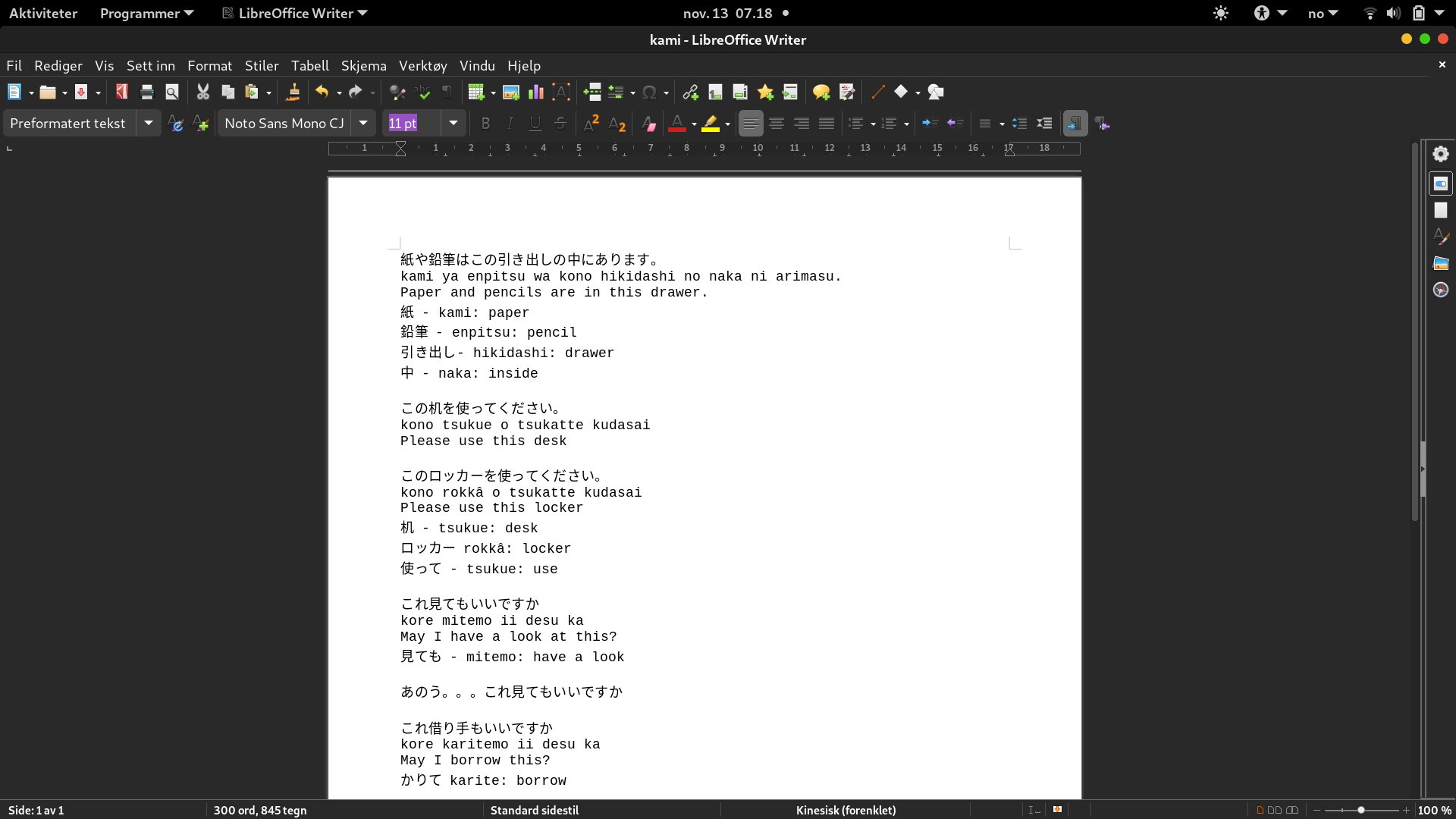This screenshot has width=1456, height=819.
Task: Open the Fil menu
Action: (14, 66)
